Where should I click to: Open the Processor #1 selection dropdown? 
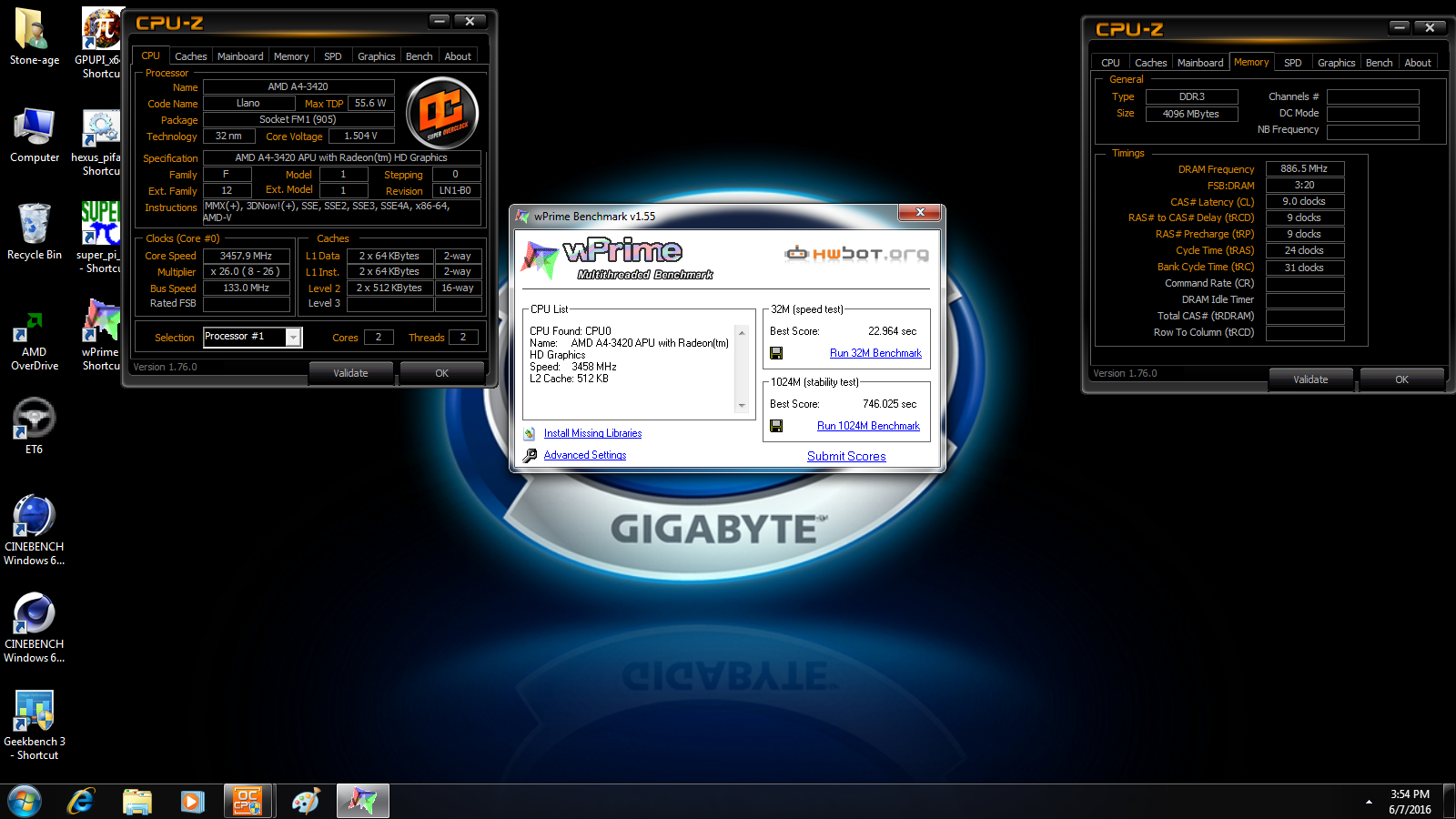point(294,338)
